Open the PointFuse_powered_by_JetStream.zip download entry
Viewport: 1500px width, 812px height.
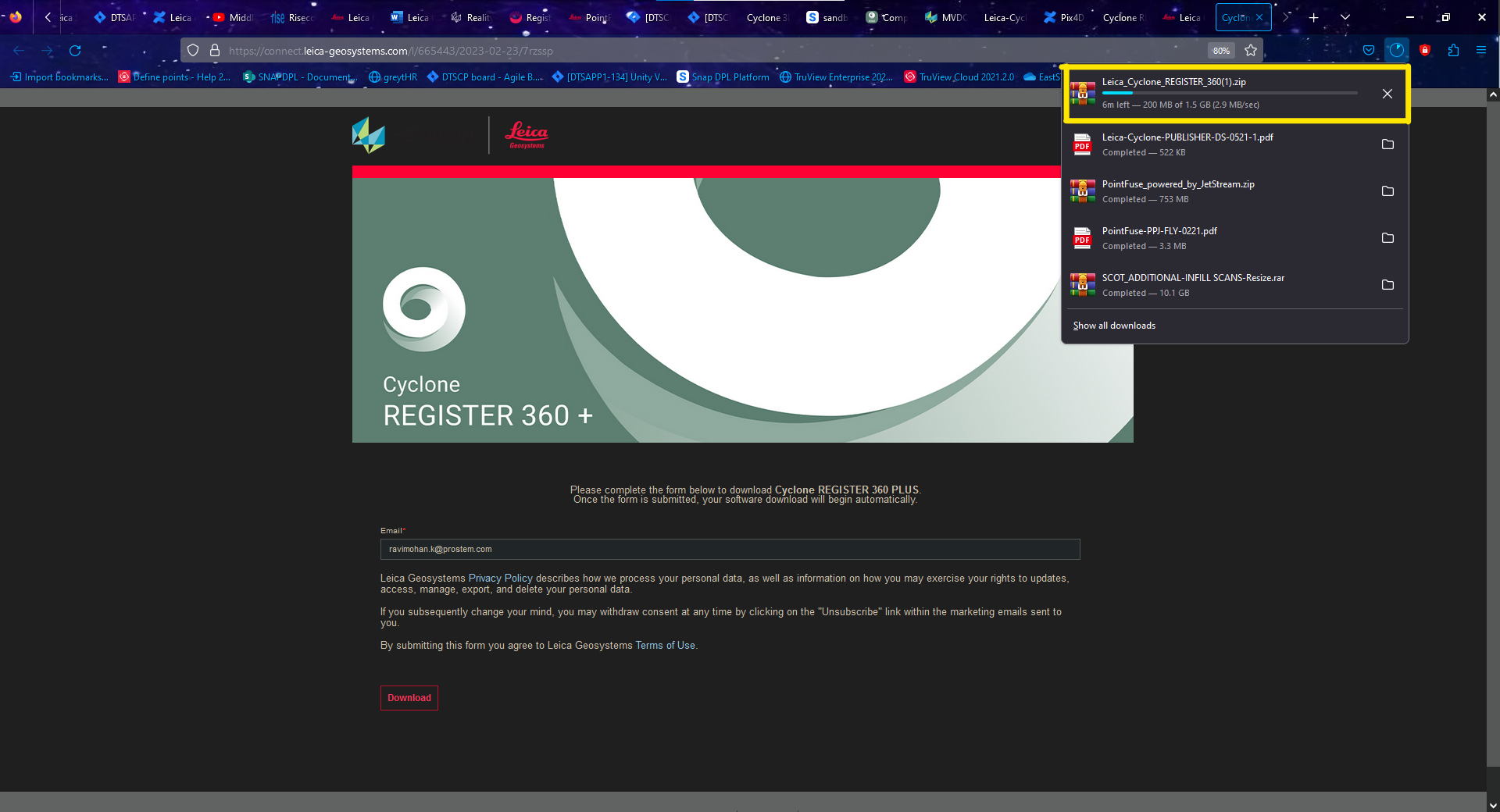click(x=1219, y=191)
